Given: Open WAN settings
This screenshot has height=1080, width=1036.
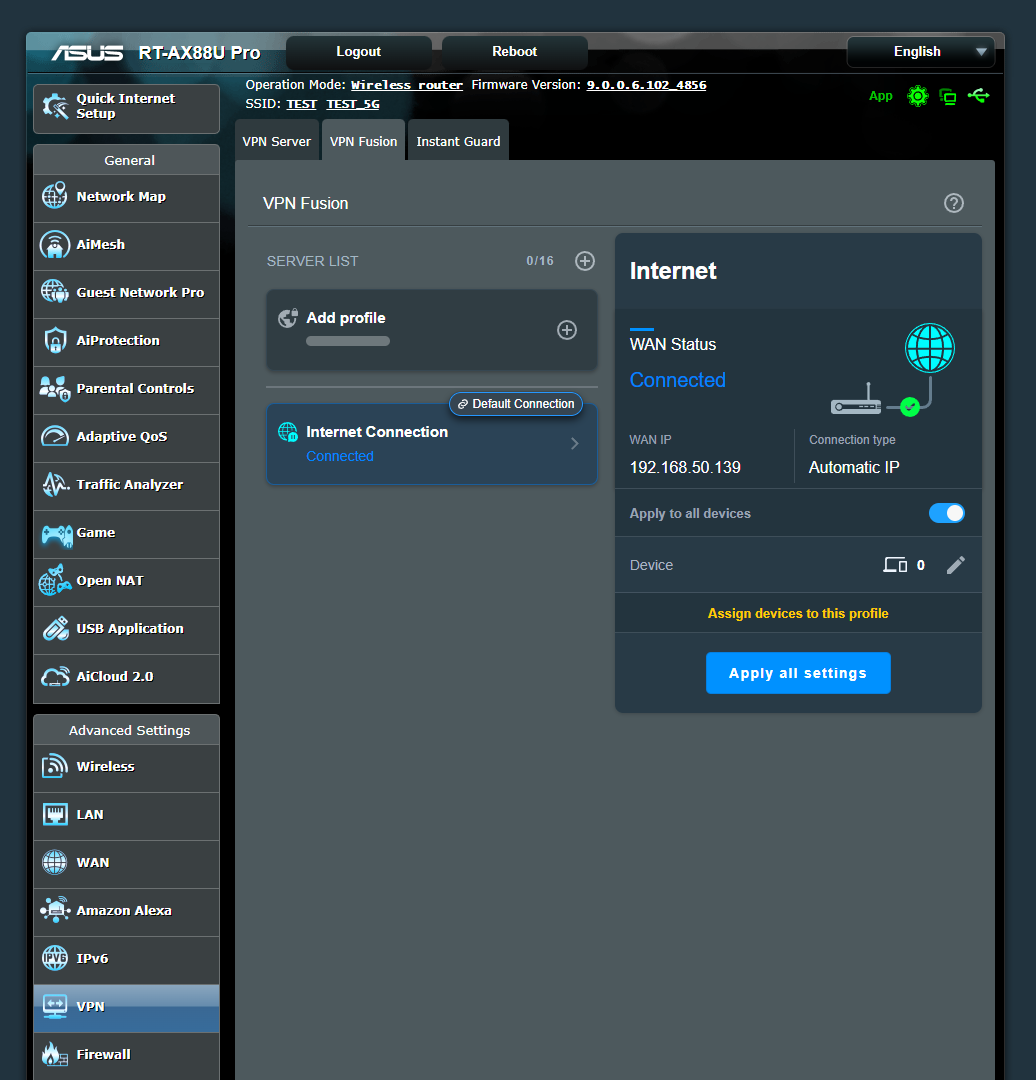Looking at the screenshot, I should coord(126,864).
